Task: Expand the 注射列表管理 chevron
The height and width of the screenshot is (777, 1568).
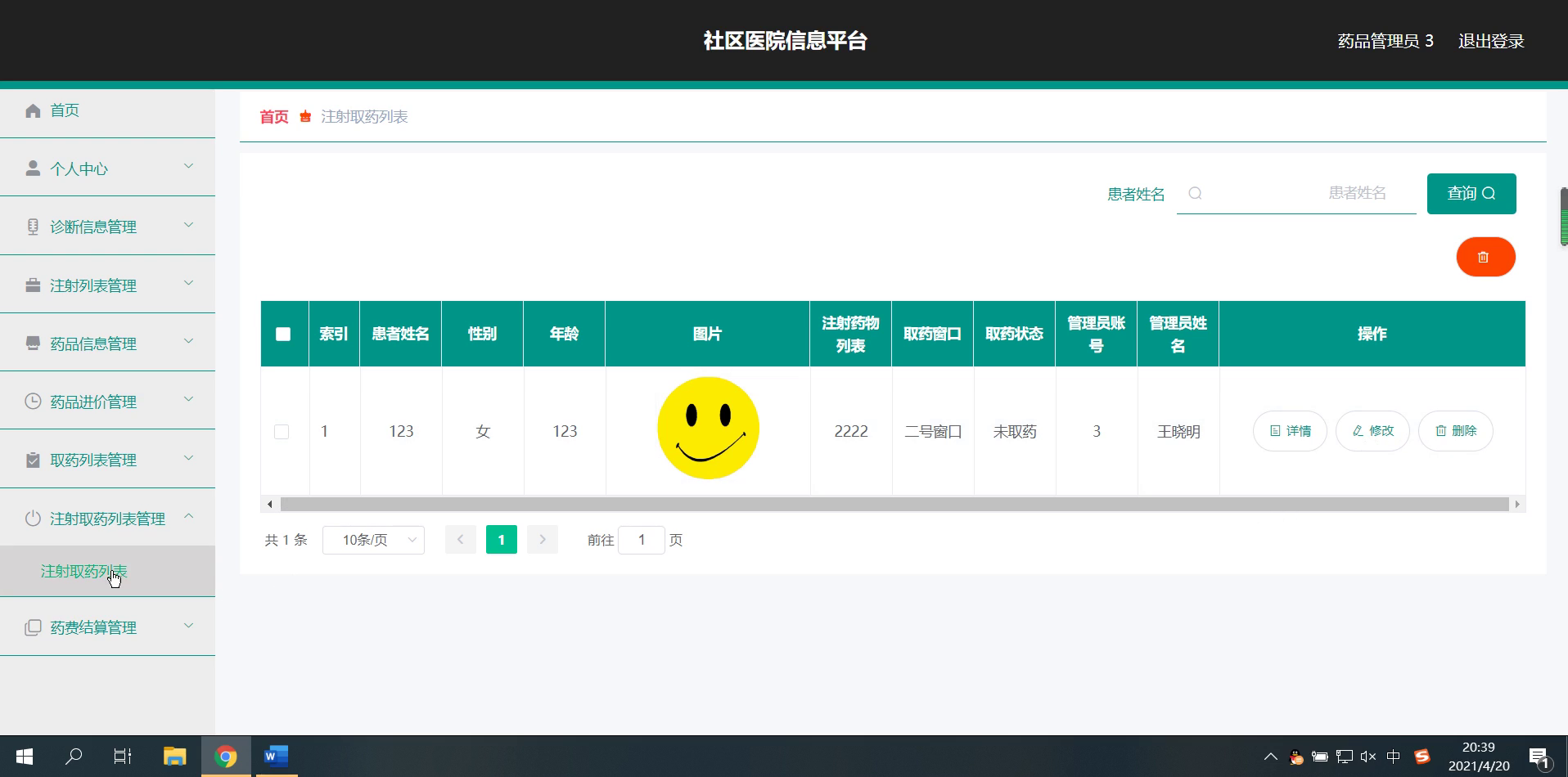Action: (x=189, y=283)
